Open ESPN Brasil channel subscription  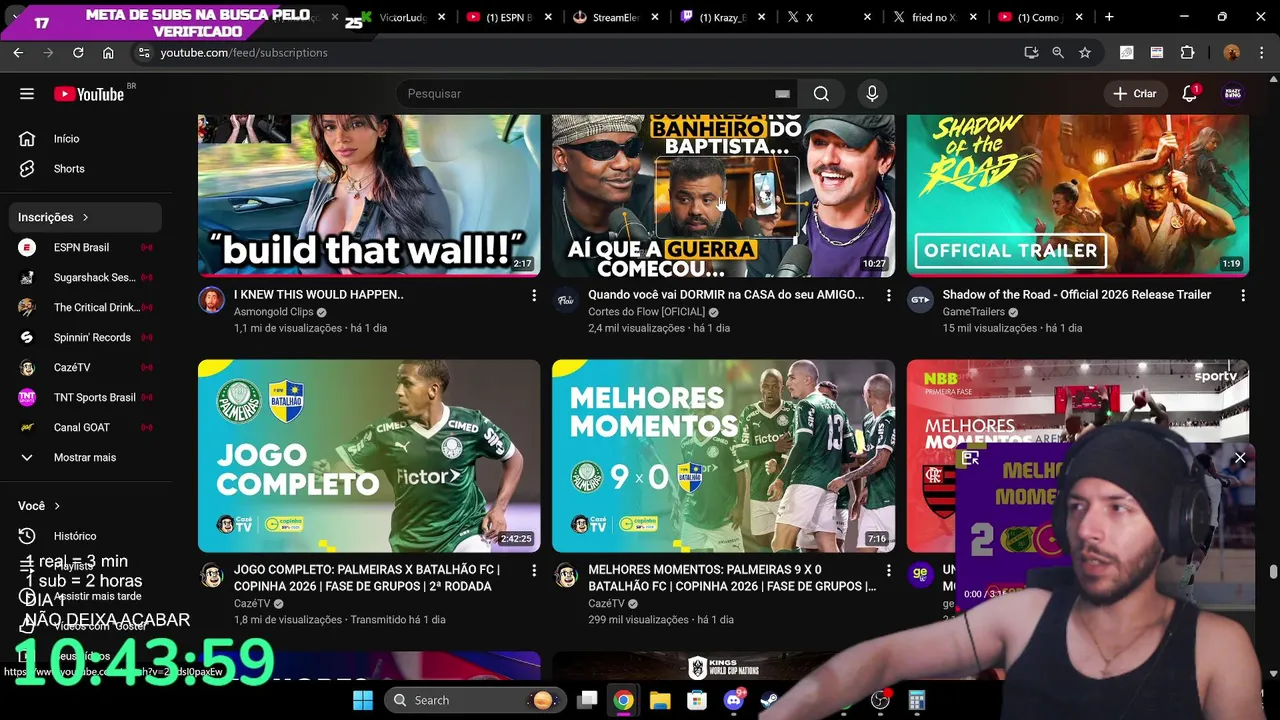click(86, 247)
